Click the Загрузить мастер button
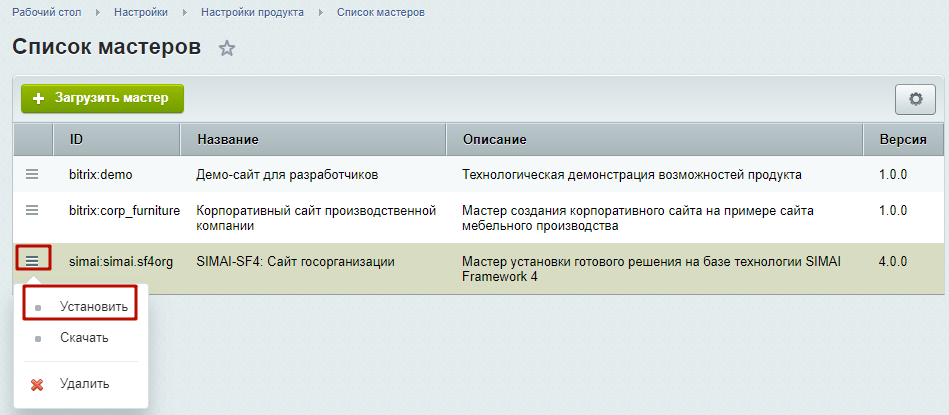 (103, 98)
